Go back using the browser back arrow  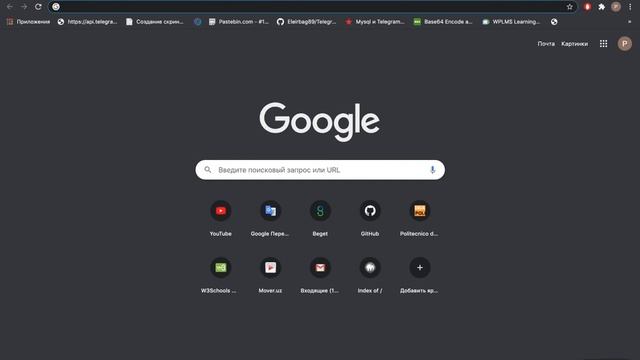10,7
